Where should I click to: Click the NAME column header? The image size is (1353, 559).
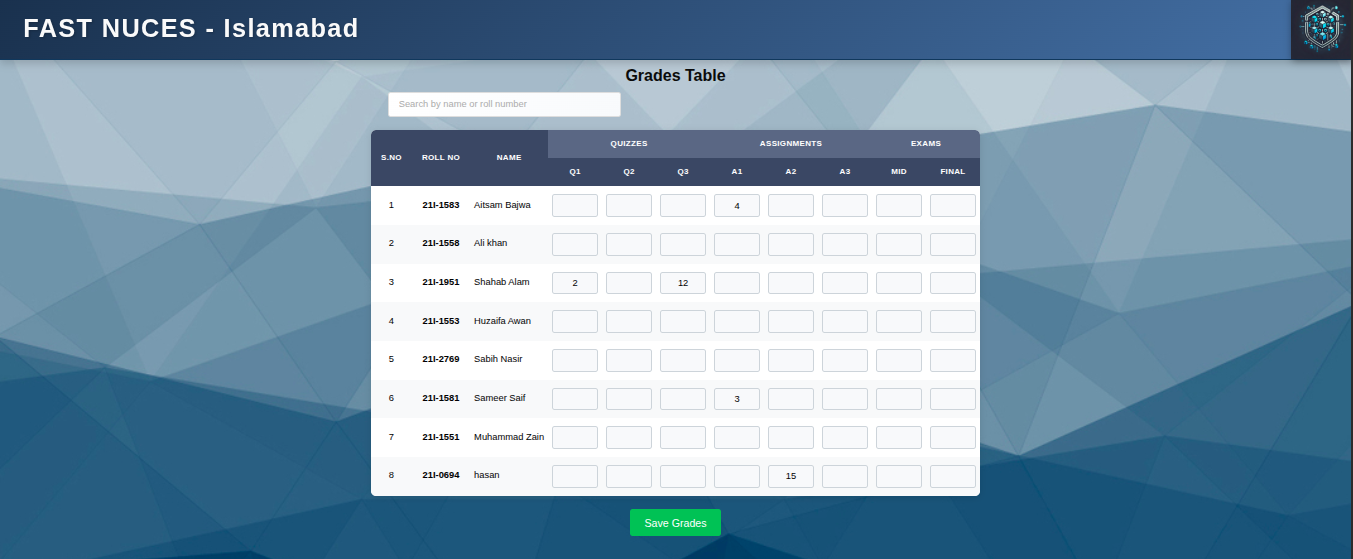(x=509, y=158)
